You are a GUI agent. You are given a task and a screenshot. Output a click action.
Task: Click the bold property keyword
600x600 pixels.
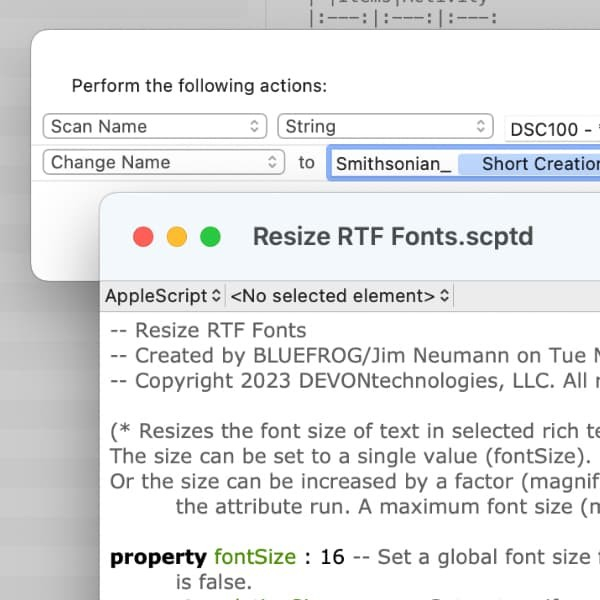[158, 557]
